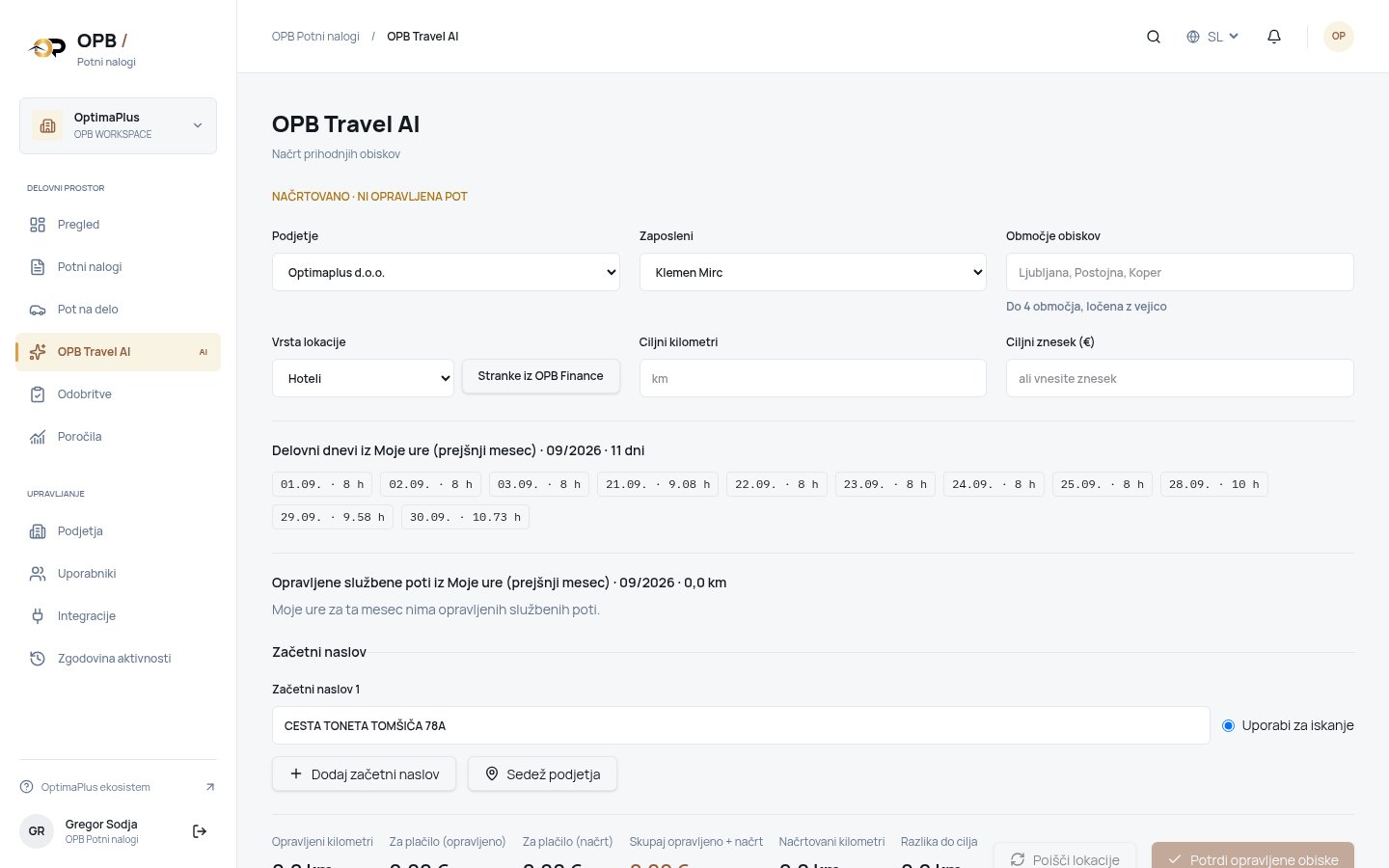1389x868 pixels.
Task: Select the Uporabi za iskanje radio button
Action: click(1228, 725)
